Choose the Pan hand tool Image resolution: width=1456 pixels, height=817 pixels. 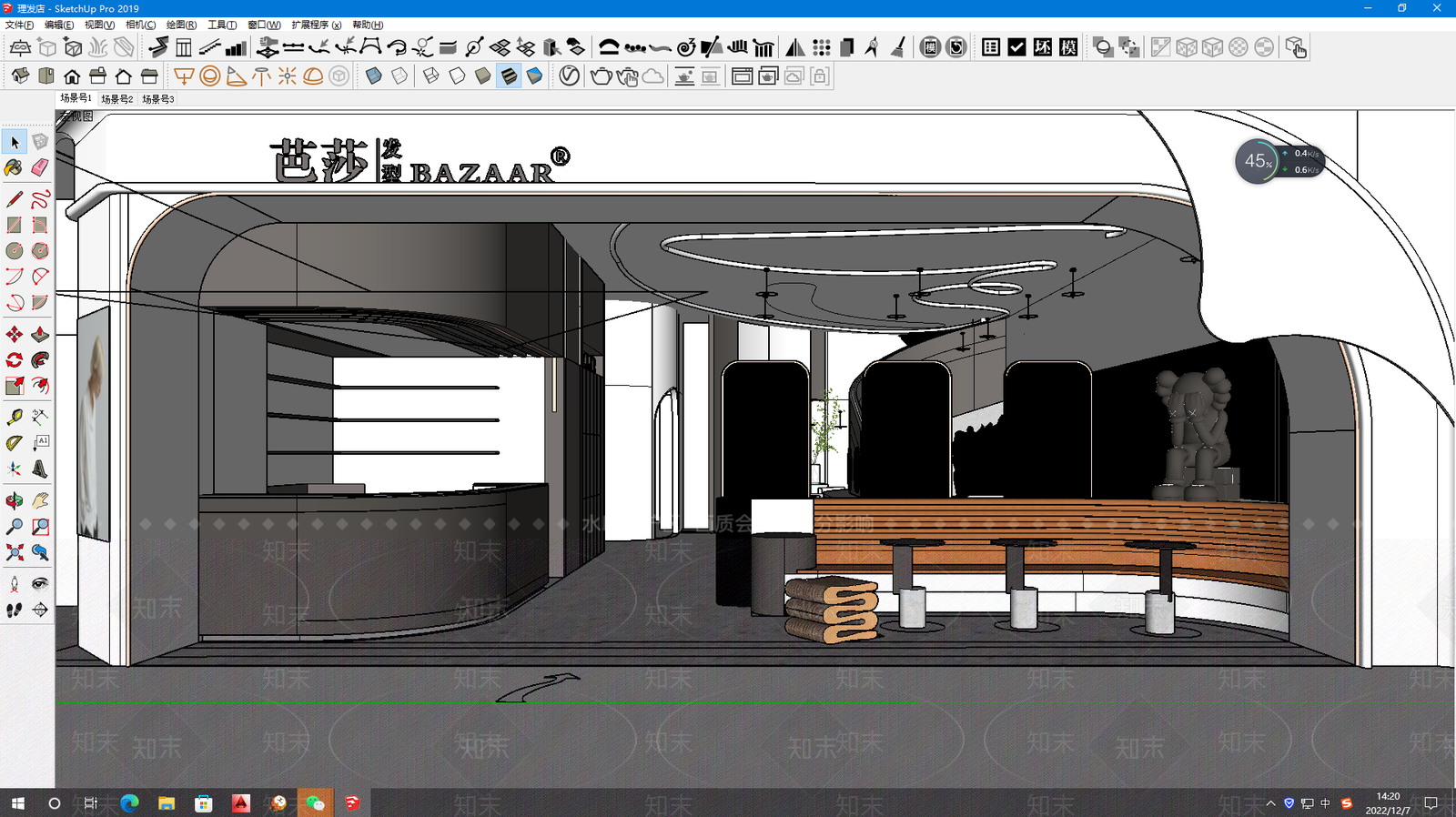click(40, 500)
